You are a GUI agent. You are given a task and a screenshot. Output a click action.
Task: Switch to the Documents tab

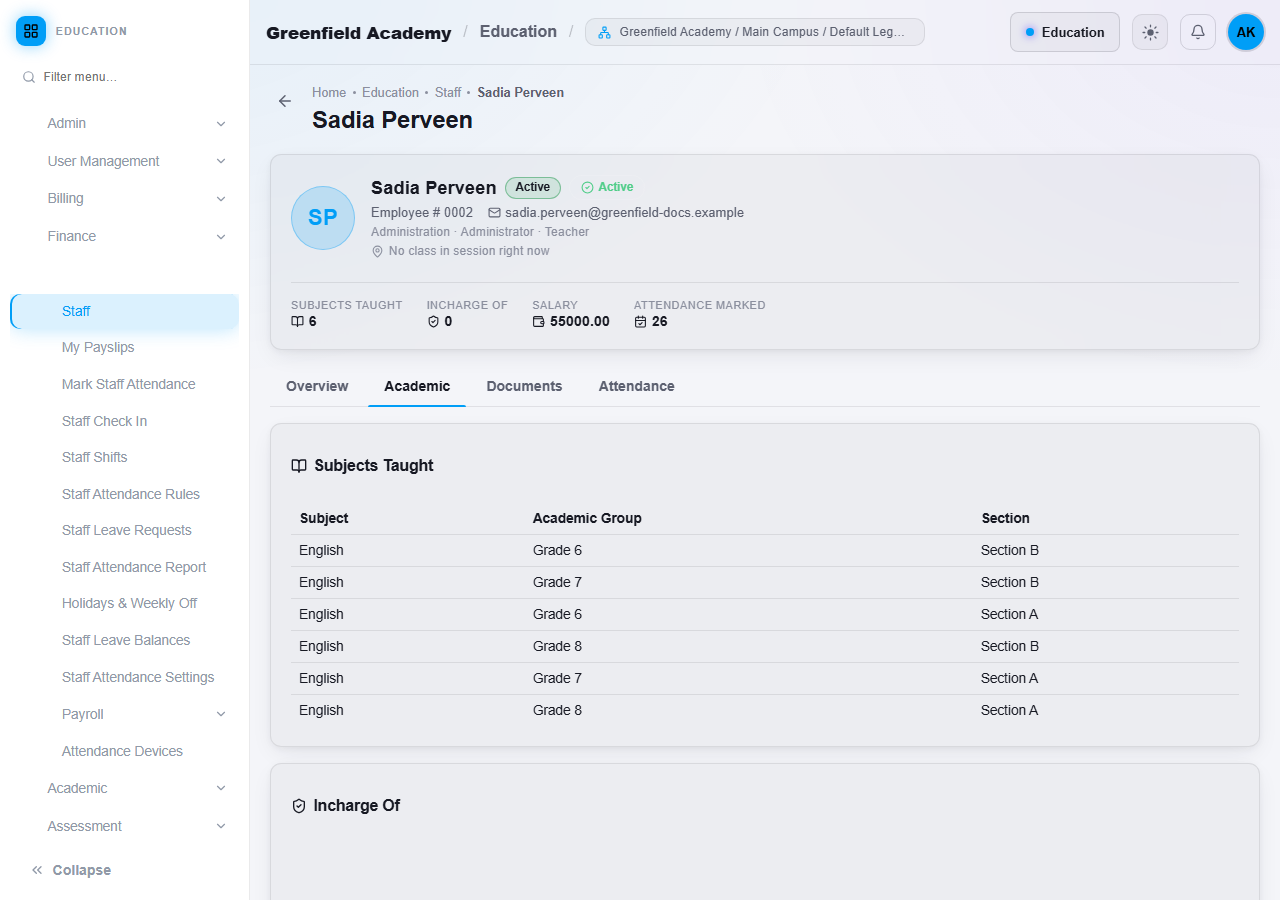click(x=524, y=386)
